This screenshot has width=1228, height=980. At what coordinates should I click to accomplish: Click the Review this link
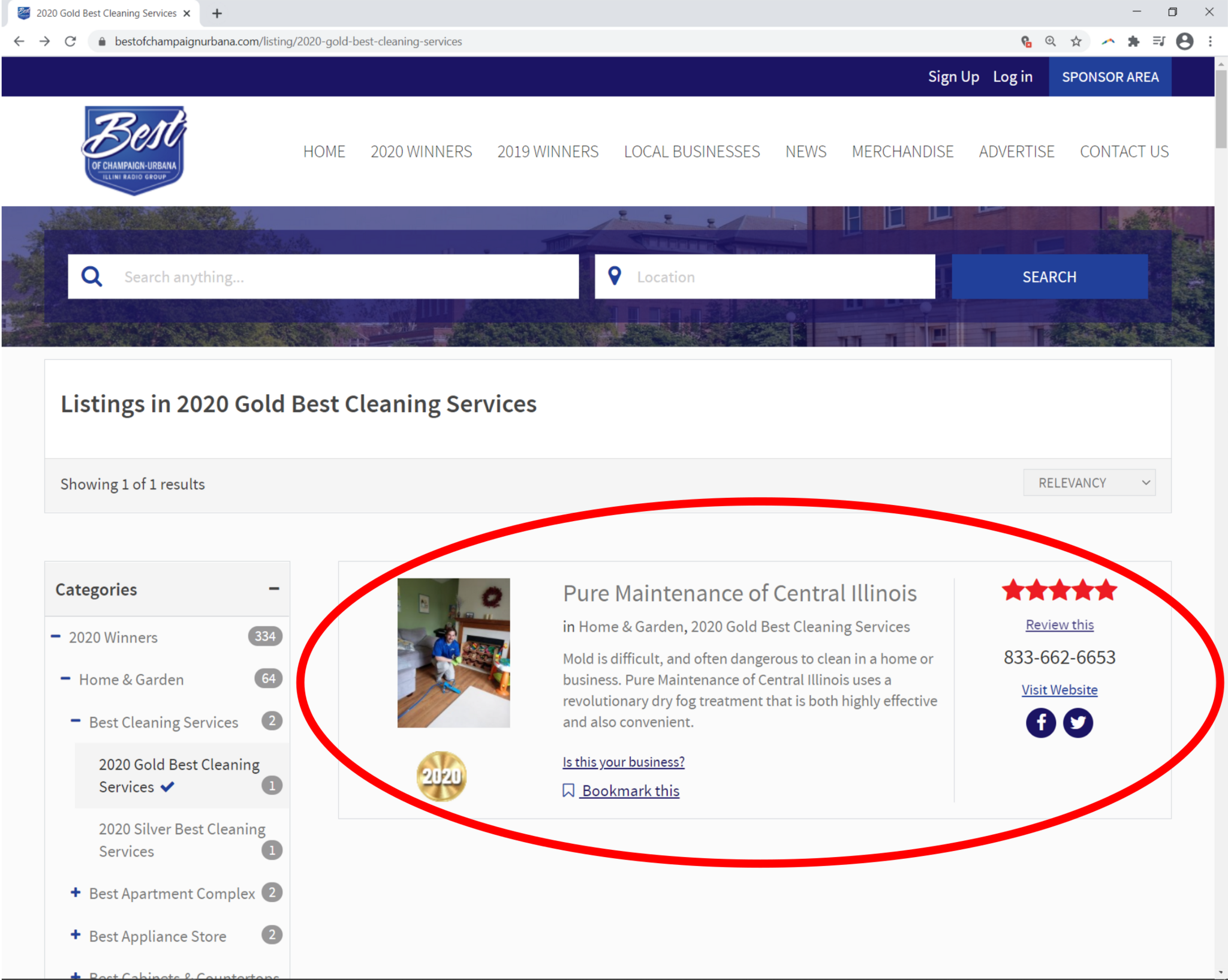tap(1060, 625)
